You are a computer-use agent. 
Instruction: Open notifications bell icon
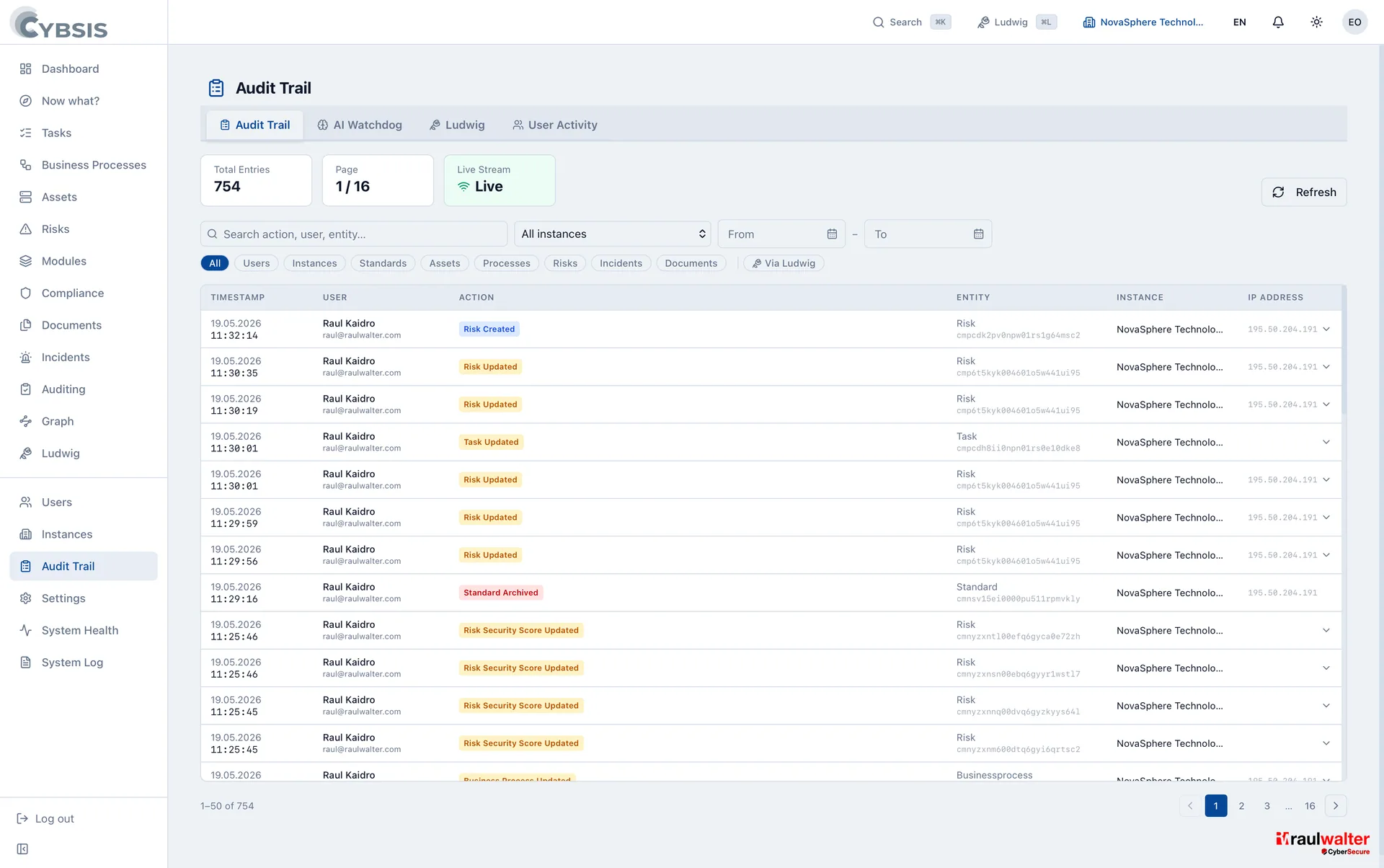click(x=1278, y=22)
